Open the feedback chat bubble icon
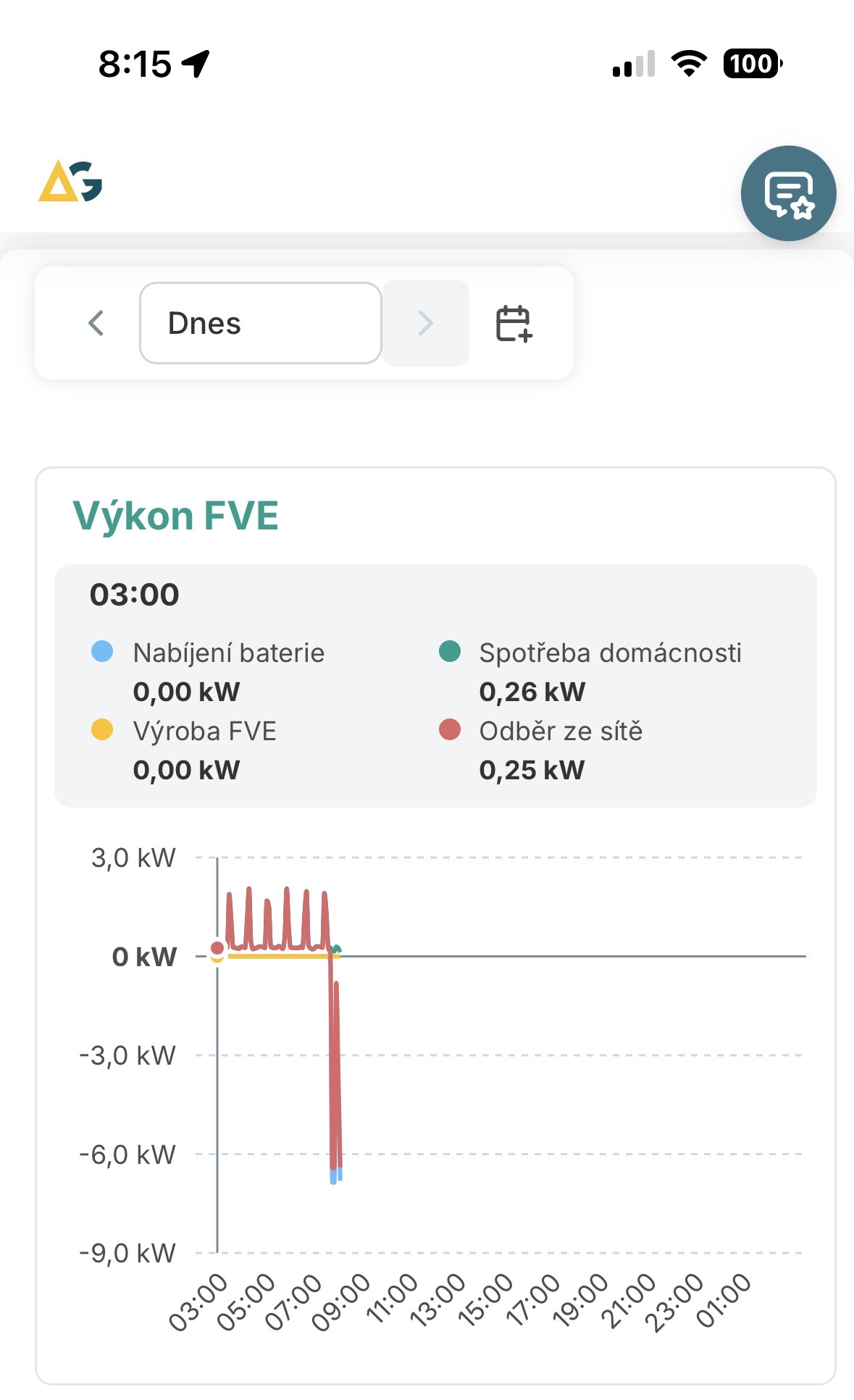854x1400 pixels. click(788, 193)
